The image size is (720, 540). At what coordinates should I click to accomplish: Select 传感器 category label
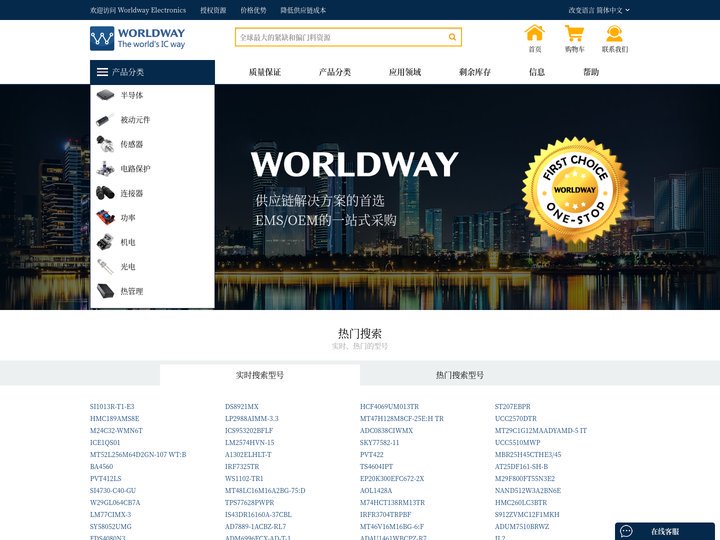[132, 144]
